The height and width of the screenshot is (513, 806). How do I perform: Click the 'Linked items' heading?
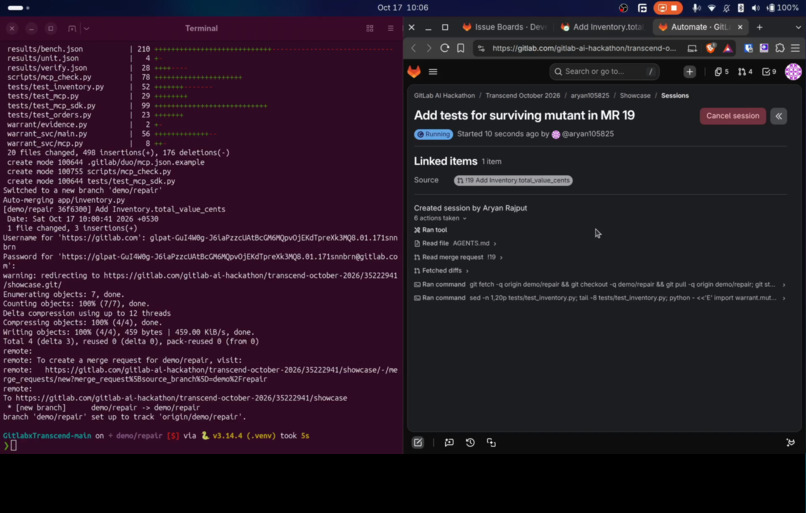(x=446, y=161)
